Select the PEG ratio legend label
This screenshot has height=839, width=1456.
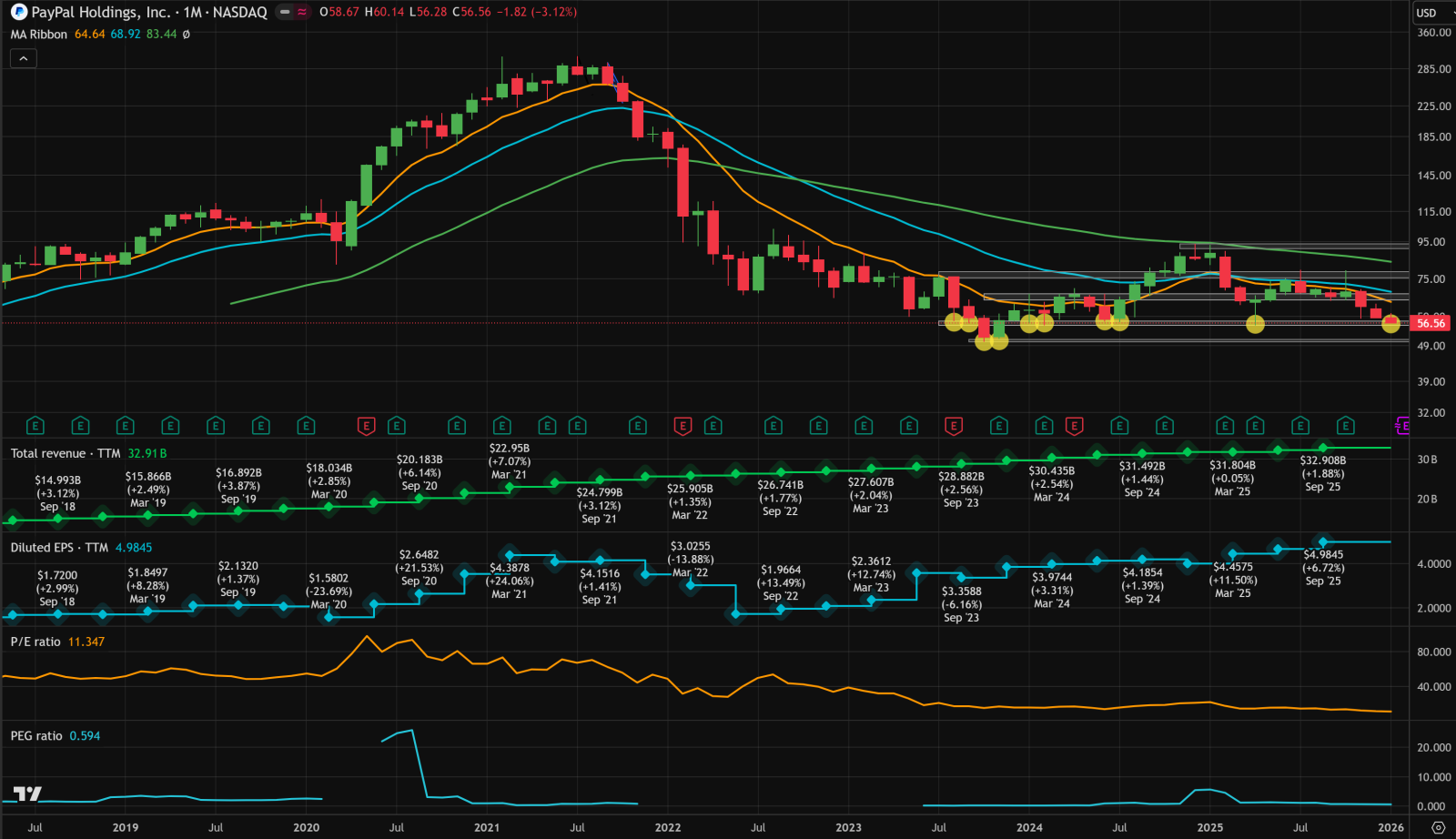coord(36,736)
